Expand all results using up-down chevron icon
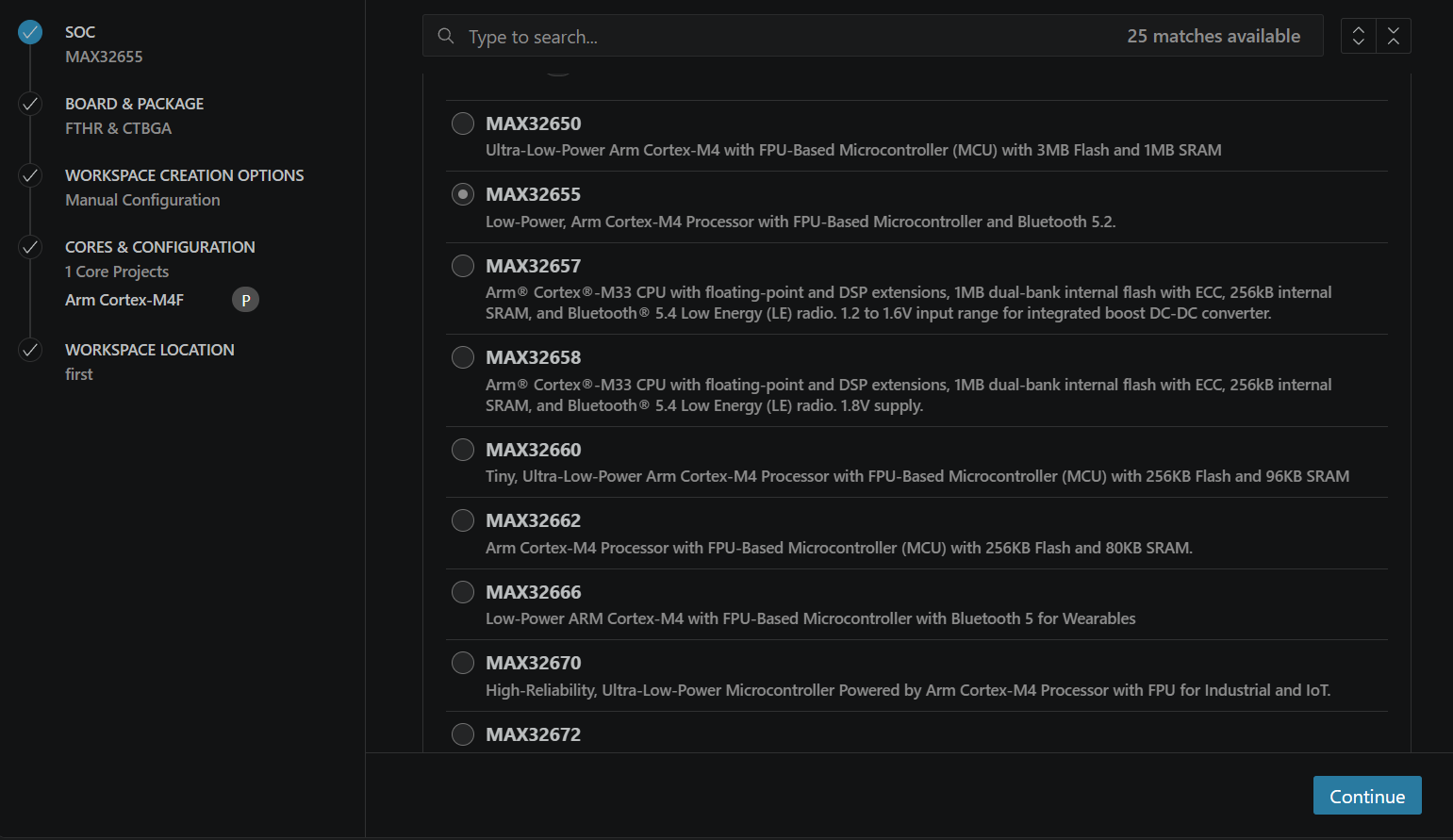This screenshot has height=840, width=1453. [x=1359, y=36]
